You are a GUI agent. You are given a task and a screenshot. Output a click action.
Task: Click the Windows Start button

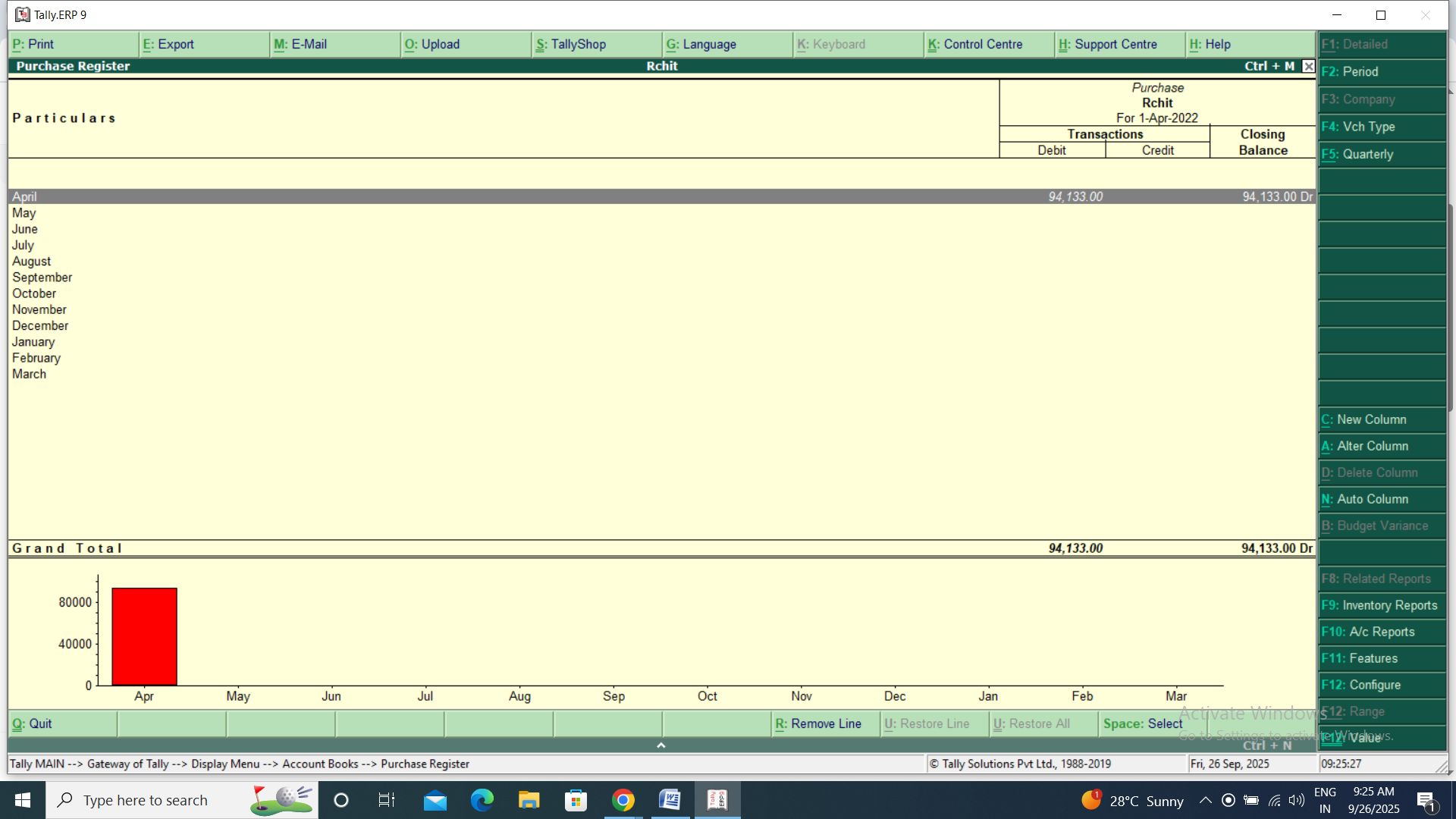pyautogui.click(x=23, y=800)
